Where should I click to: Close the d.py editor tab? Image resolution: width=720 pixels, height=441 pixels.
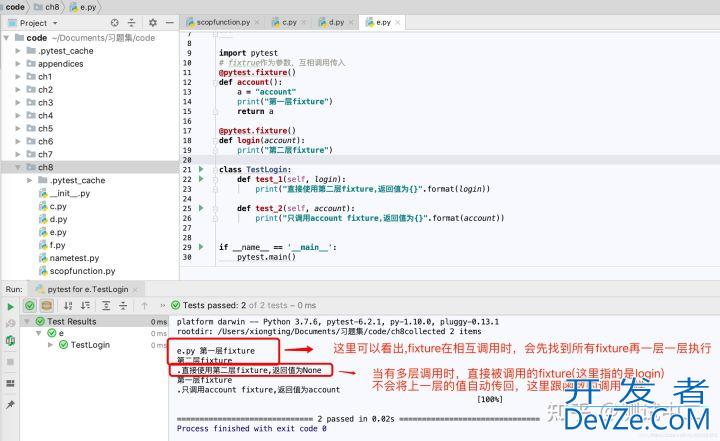tap(351, 22)
